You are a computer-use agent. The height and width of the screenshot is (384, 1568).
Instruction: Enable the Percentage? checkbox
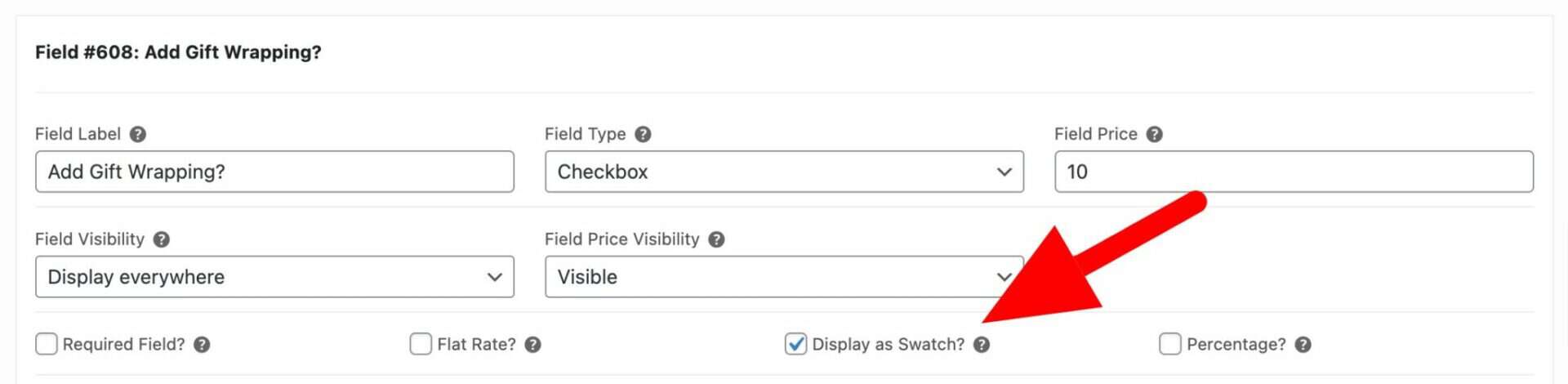[x=1169, y=344]
